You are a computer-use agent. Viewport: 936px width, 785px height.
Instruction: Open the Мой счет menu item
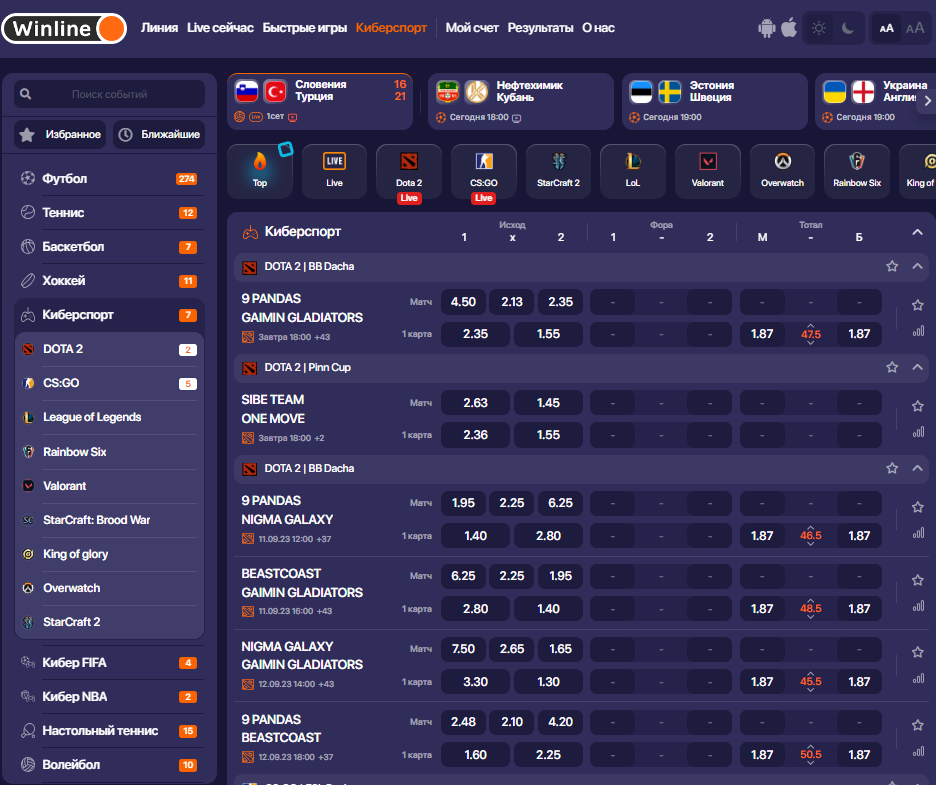click(472, 27)
